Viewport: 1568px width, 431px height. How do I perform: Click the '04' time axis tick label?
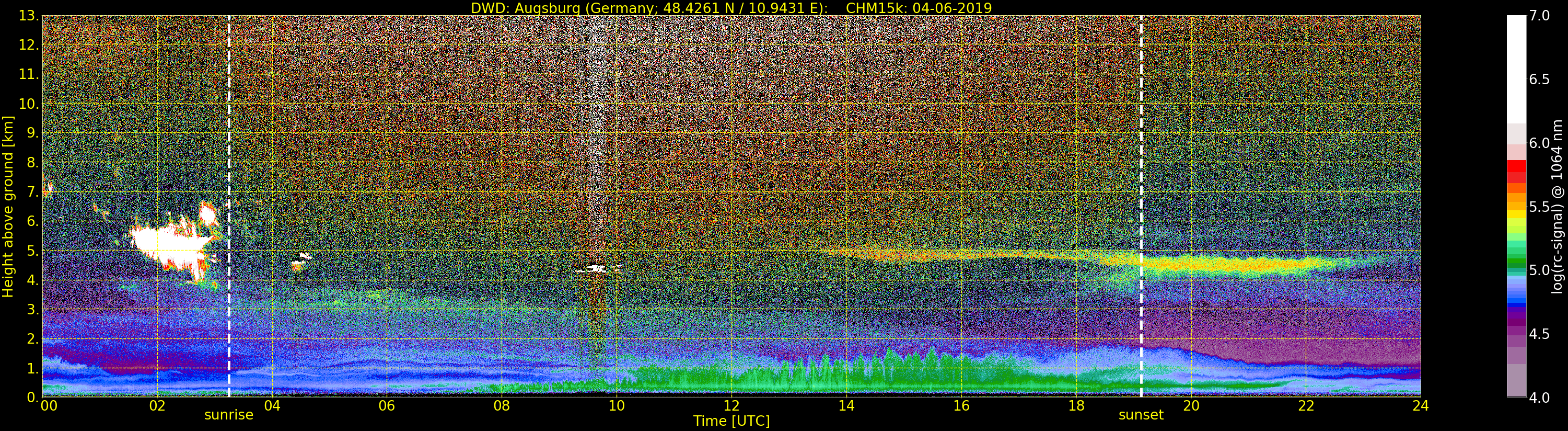pyautogui.click(x=272, y=405)
